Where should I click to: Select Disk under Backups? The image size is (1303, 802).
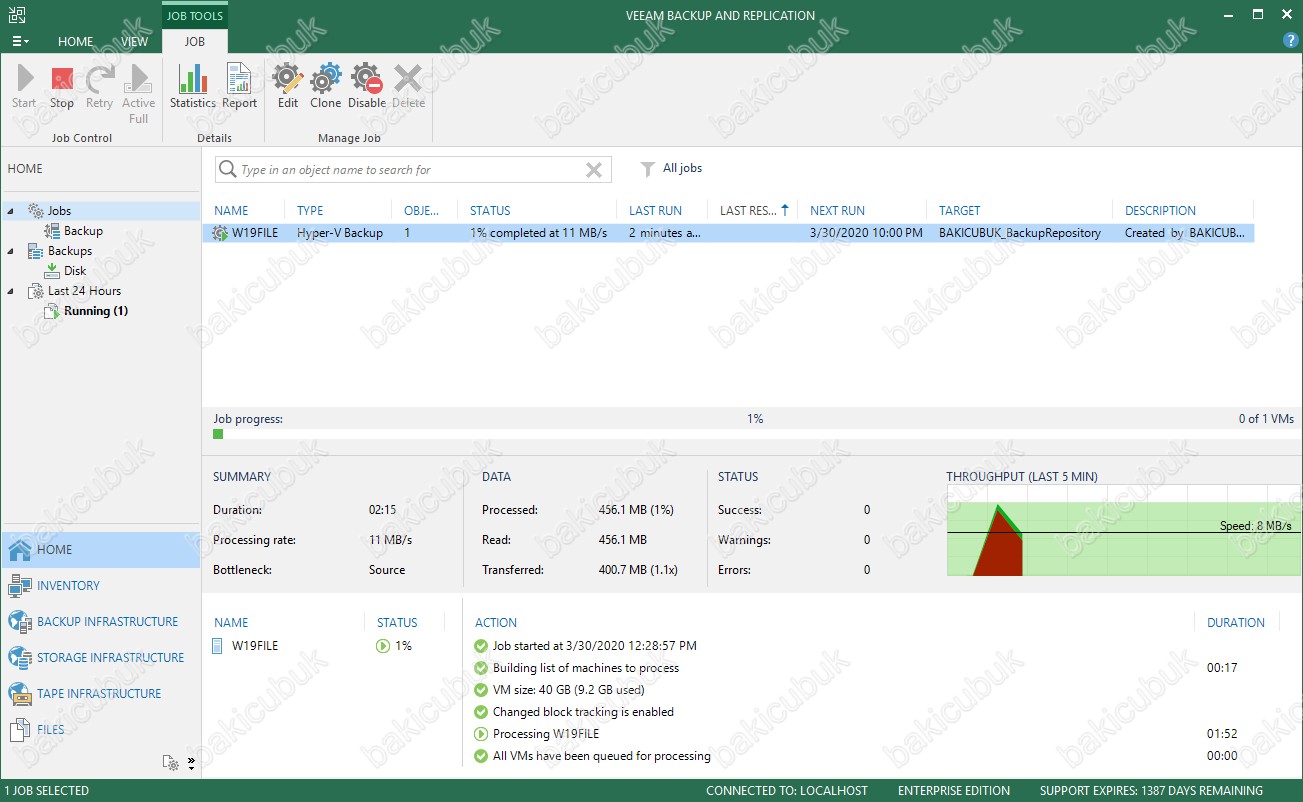(75, 271)
